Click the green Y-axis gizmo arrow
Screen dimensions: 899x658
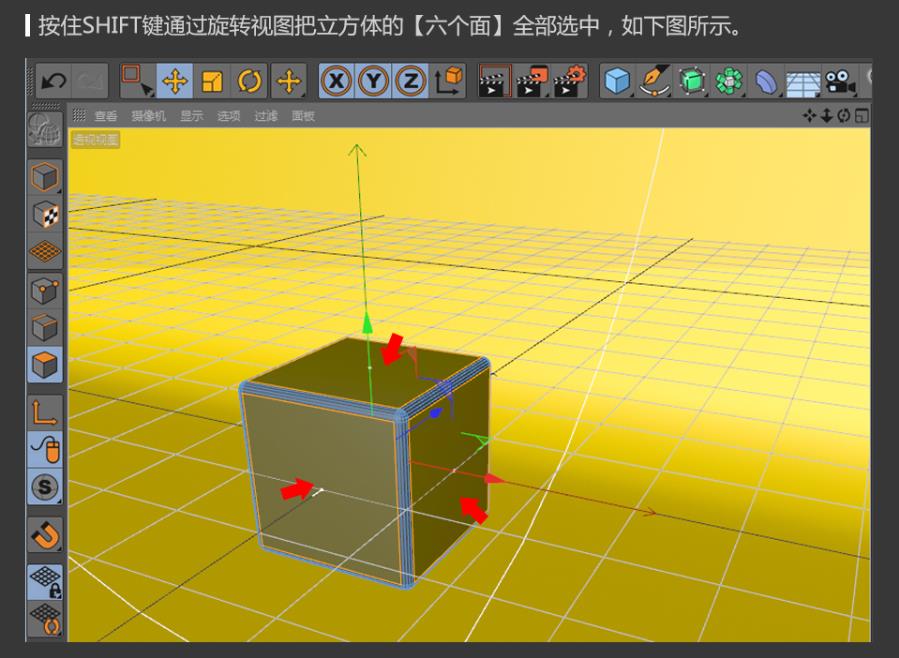click(367, 321)
